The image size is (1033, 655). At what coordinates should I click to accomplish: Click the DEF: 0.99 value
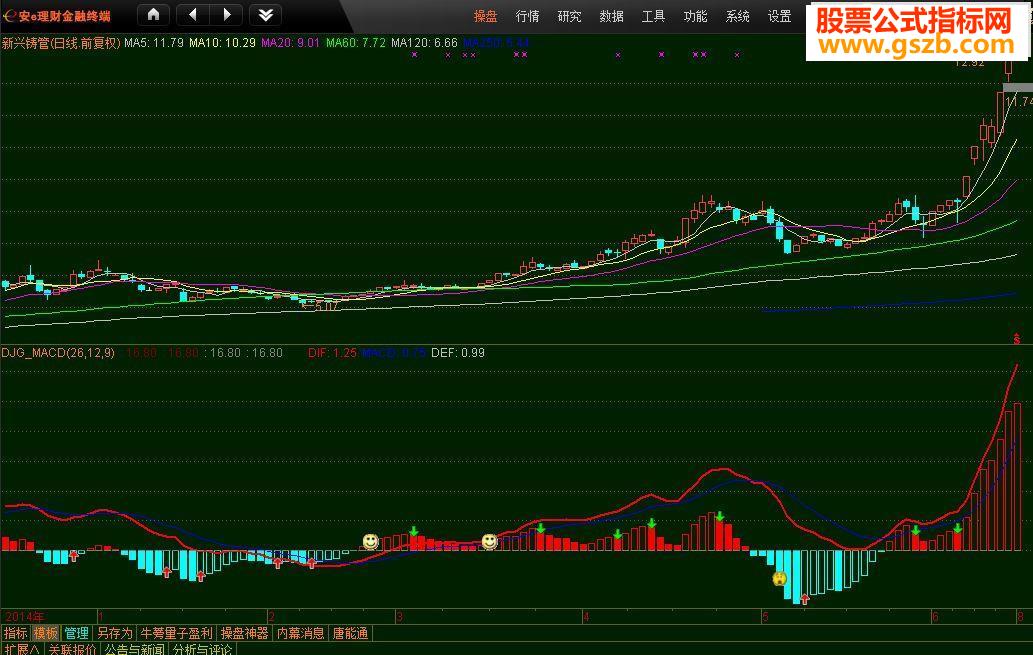pyautogui.click(x=458, y=353)
